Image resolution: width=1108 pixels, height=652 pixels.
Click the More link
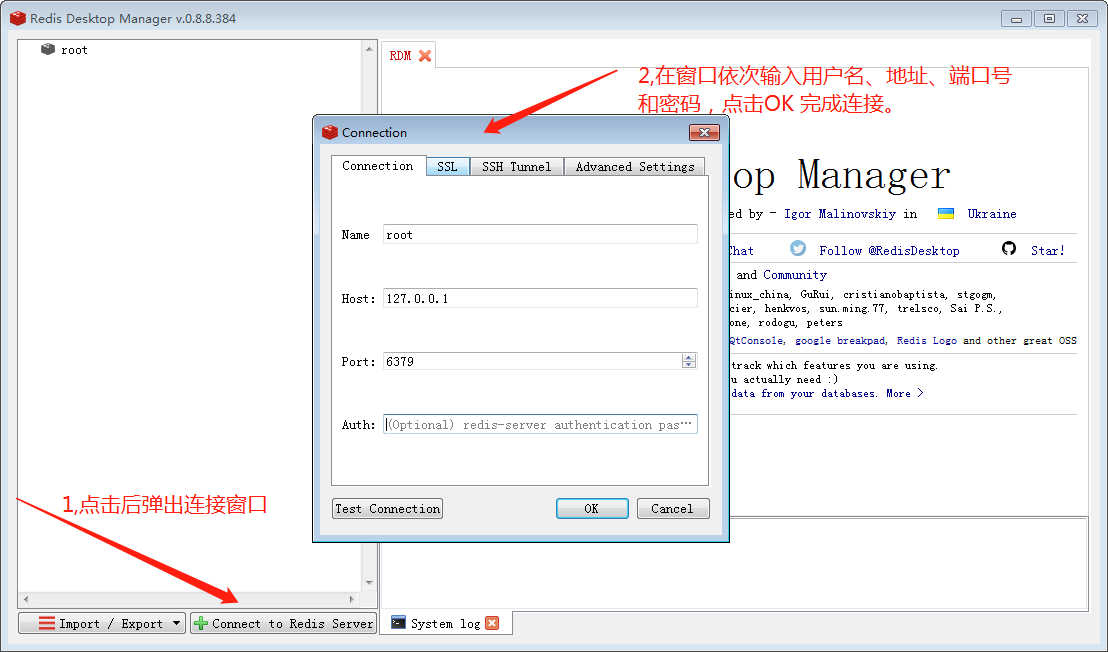pyautogui.click(x=904, y=393)
